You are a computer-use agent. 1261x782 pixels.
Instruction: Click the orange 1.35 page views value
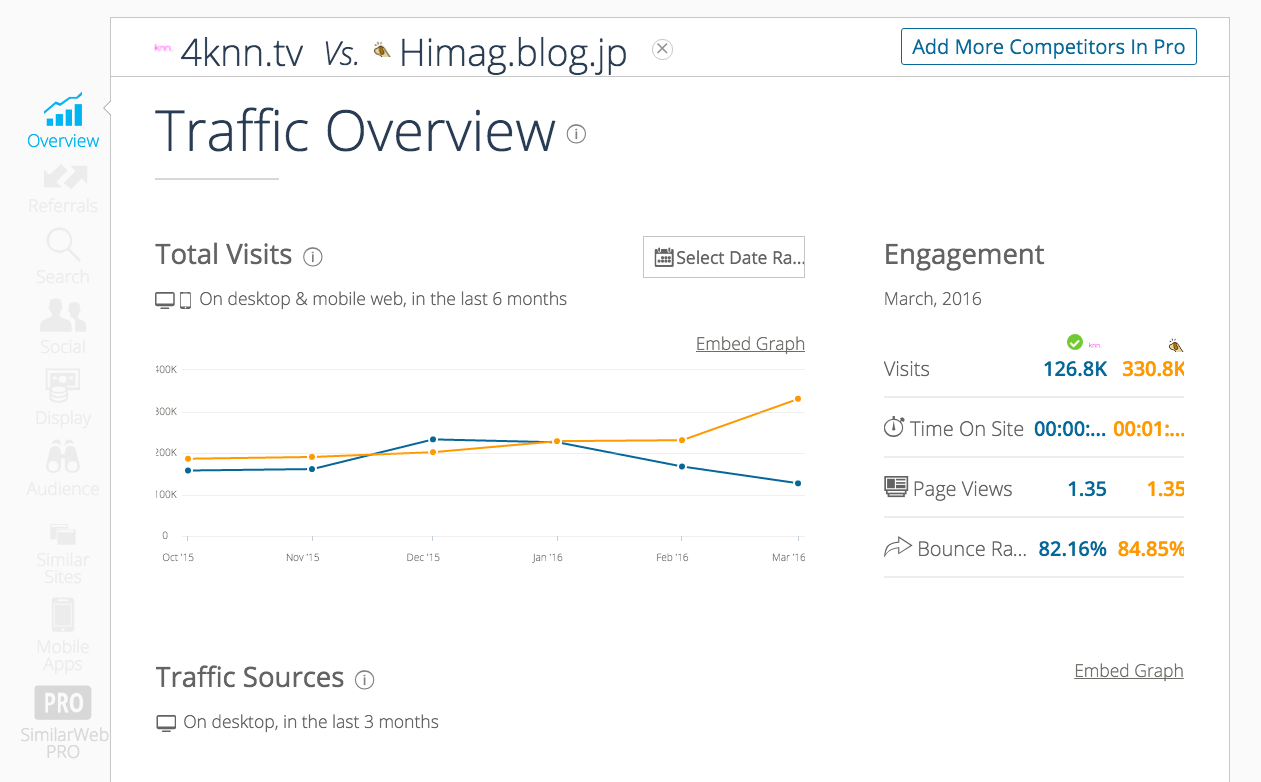tap(1166, 489)
